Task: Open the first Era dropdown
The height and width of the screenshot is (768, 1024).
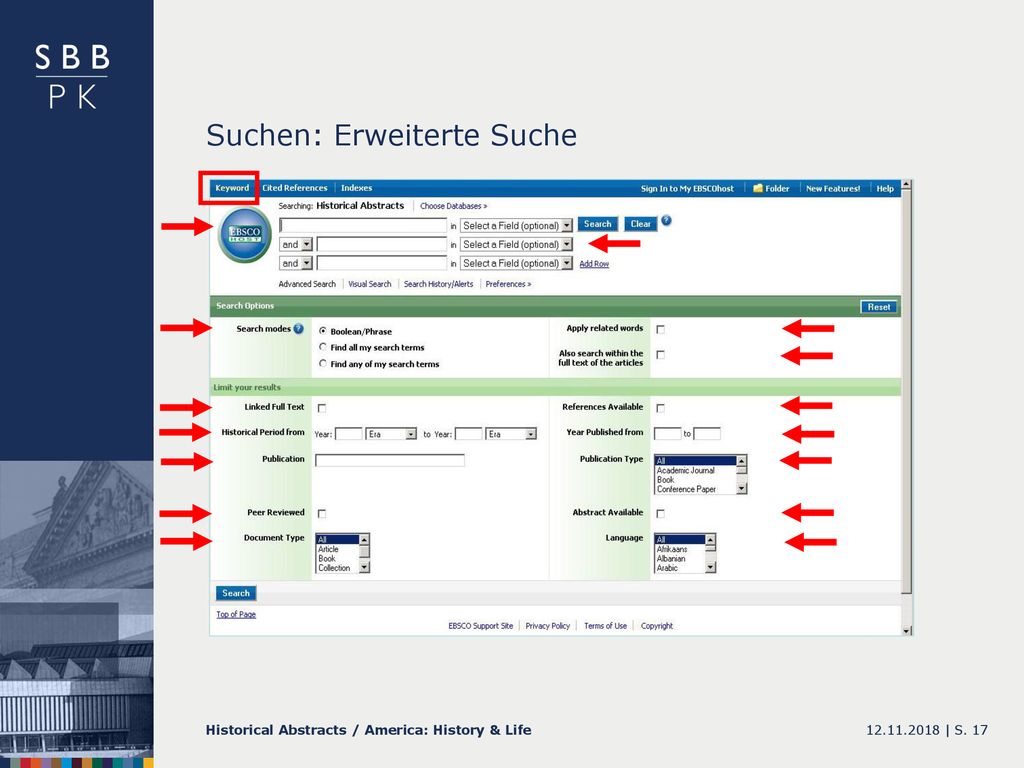Action: click(x=391, y=434)
